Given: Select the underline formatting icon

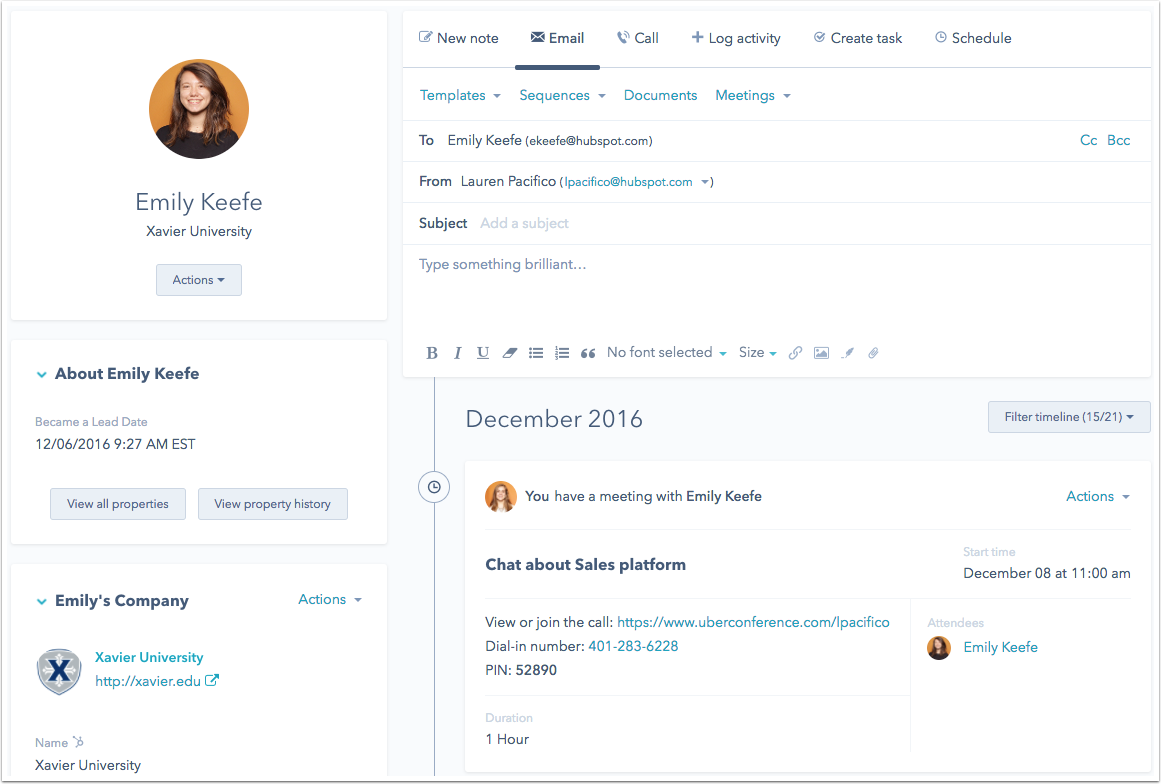Looking at the screenshot, I should coord(483,352).
